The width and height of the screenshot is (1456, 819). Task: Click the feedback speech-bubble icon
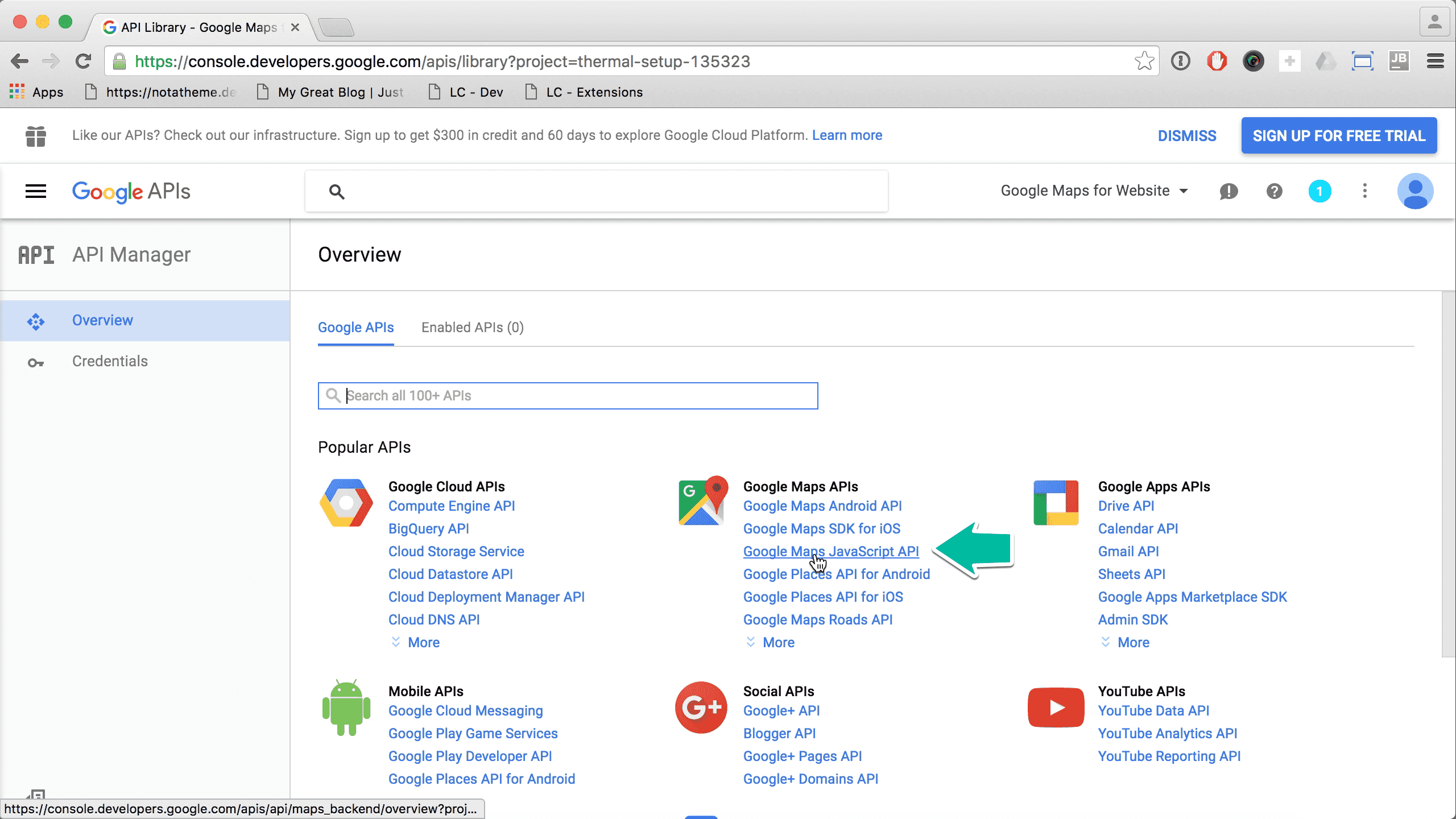click(x=1229, y=191)
